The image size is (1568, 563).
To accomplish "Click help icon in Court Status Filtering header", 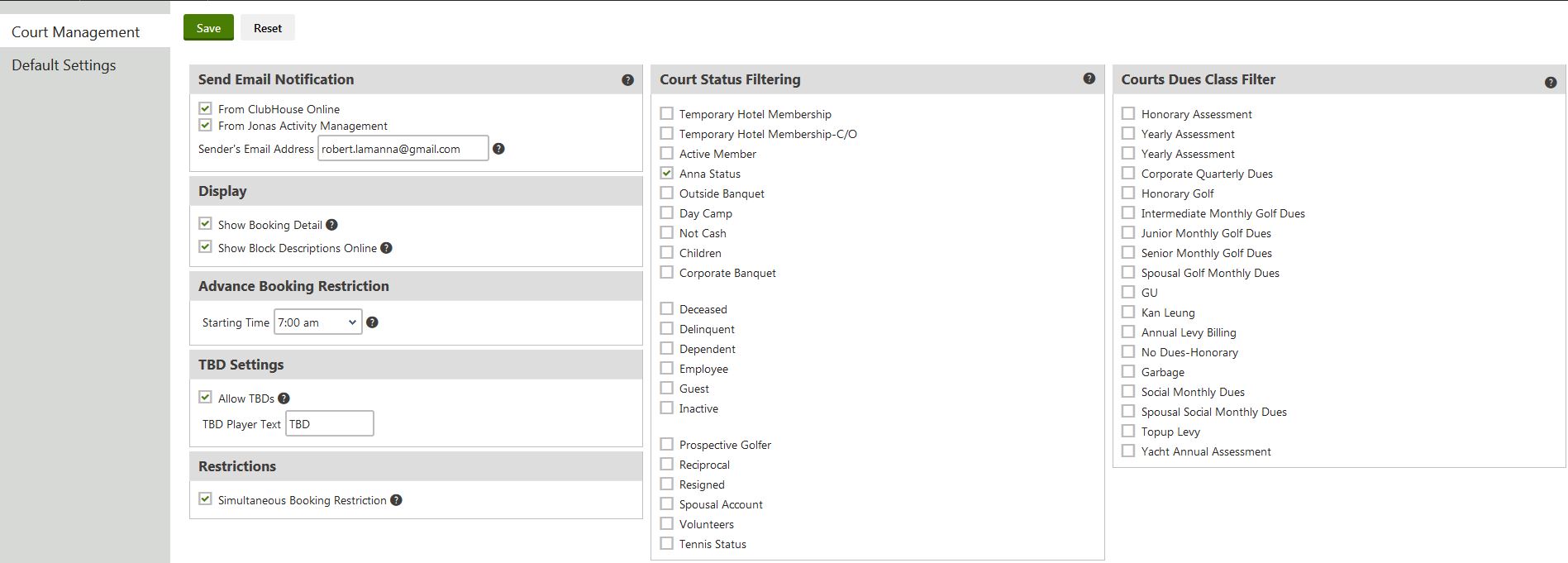I will (x=1089, y=79).
